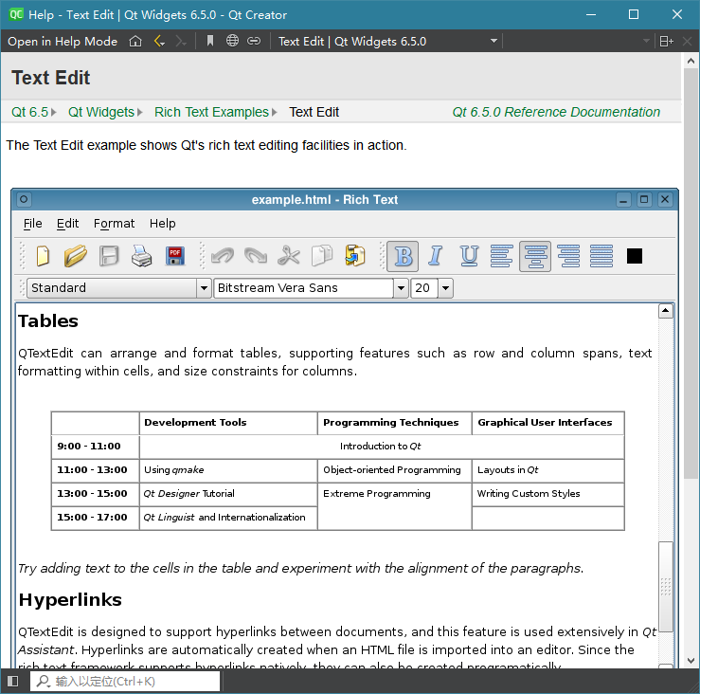Click the Redo arrow icon

tap(256, 256)
